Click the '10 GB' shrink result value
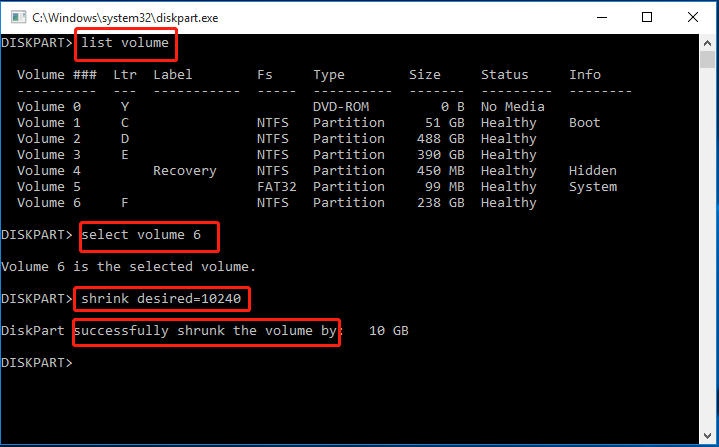Viewport: 719px width, 447px height. tap(389, 331)
